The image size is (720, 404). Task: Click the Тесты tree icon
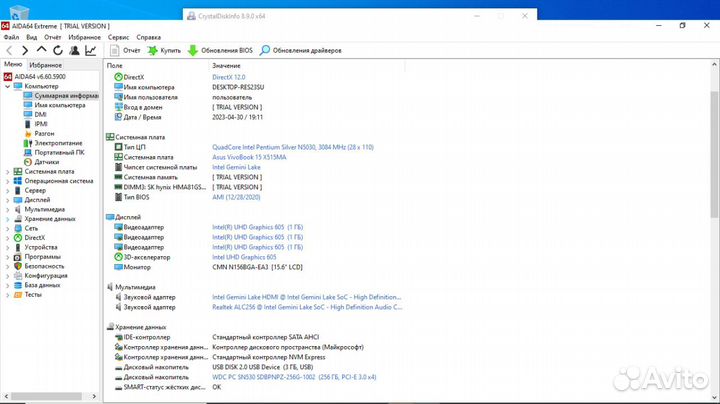pyautogui.click(x=18, y=295)
